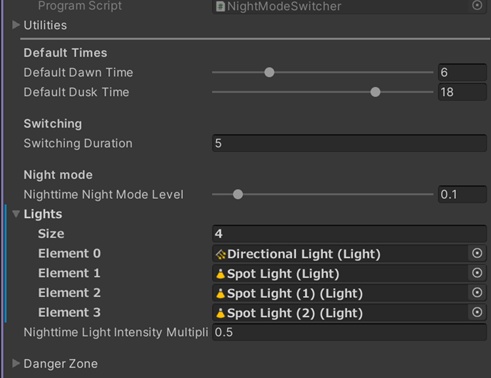Click the Switching Duration label
Image resolution: width=491 pixels, height=378 pixels.
tap(78, 143)
